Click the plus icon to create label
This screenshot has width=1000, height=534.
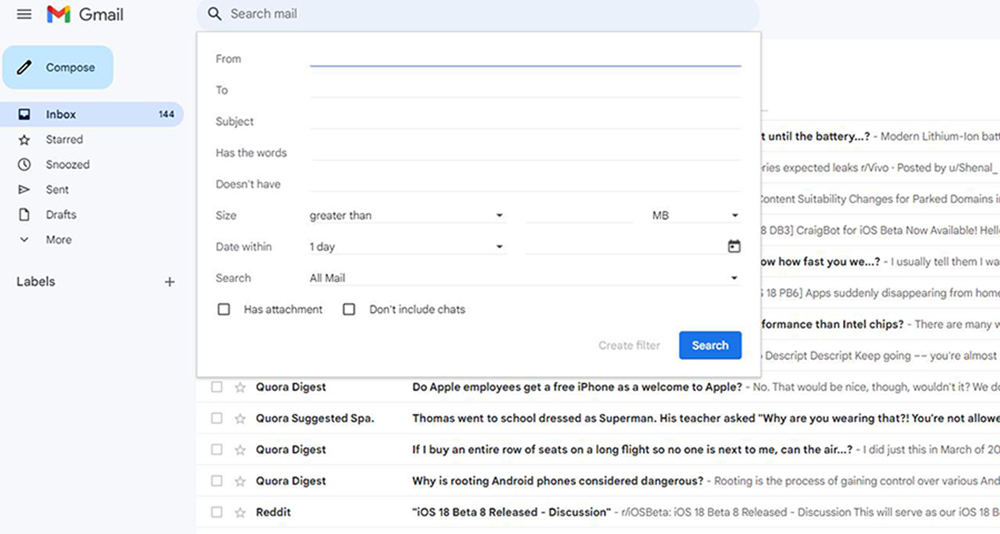(x=169, y=282)
